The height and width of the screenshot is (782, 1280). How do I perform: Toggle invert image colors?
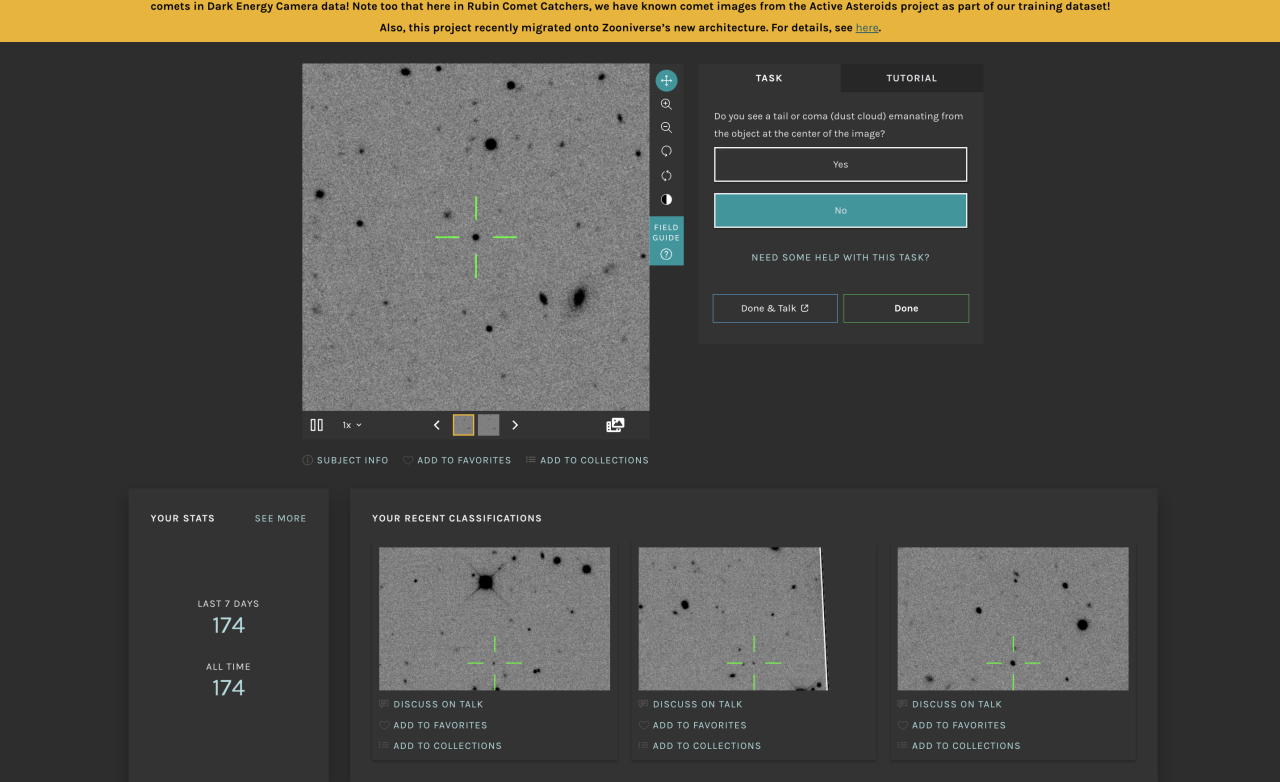pyautogui.click(x=666, y=199)
